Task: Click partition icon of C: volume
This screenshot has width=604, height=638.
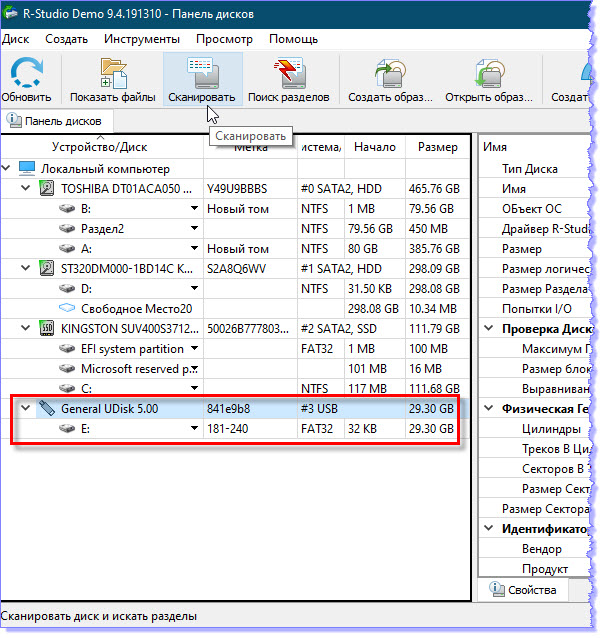Action: click(67, 389)
